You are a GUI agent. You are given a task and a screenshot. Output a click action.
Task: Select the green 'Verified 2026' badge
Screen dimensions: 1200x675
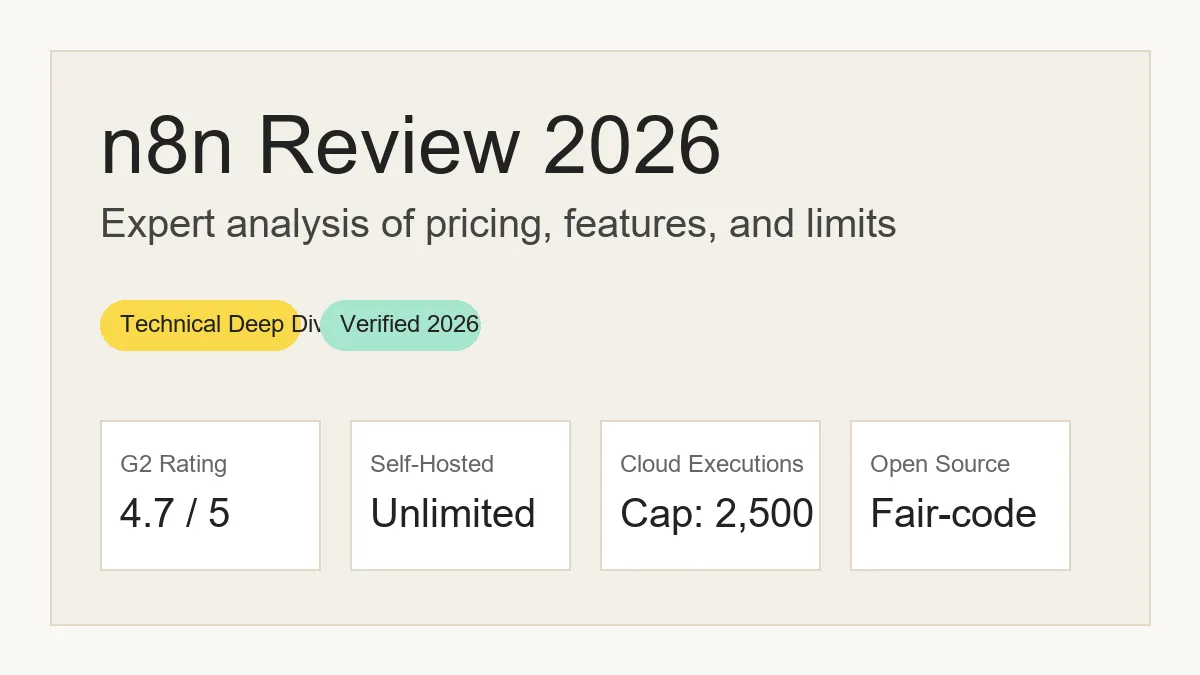click(x=400, y=325)
